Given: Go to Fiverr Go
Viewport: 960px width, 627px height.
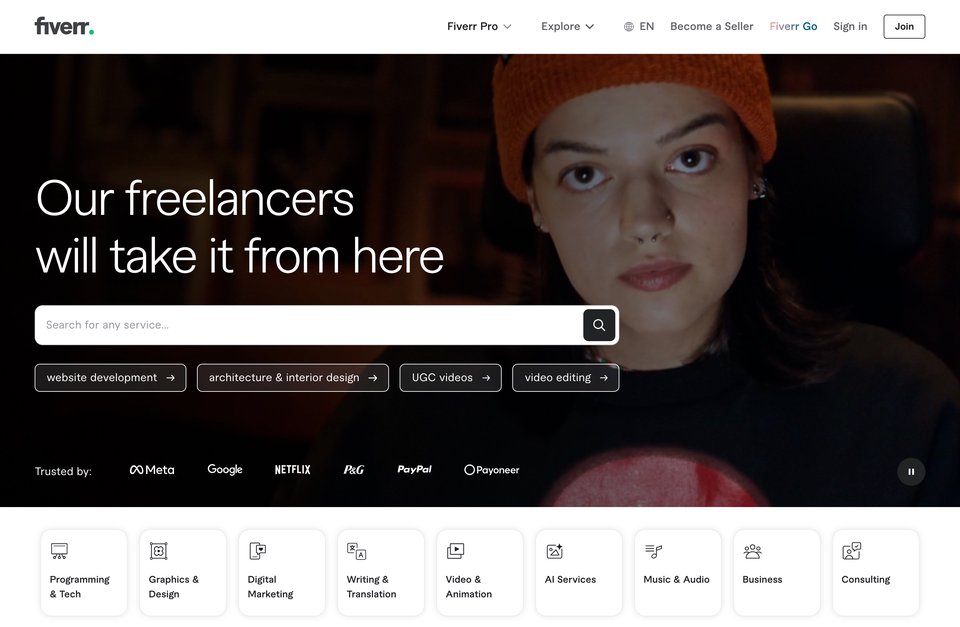Looking at the screenshot, I should coord(793,26).
